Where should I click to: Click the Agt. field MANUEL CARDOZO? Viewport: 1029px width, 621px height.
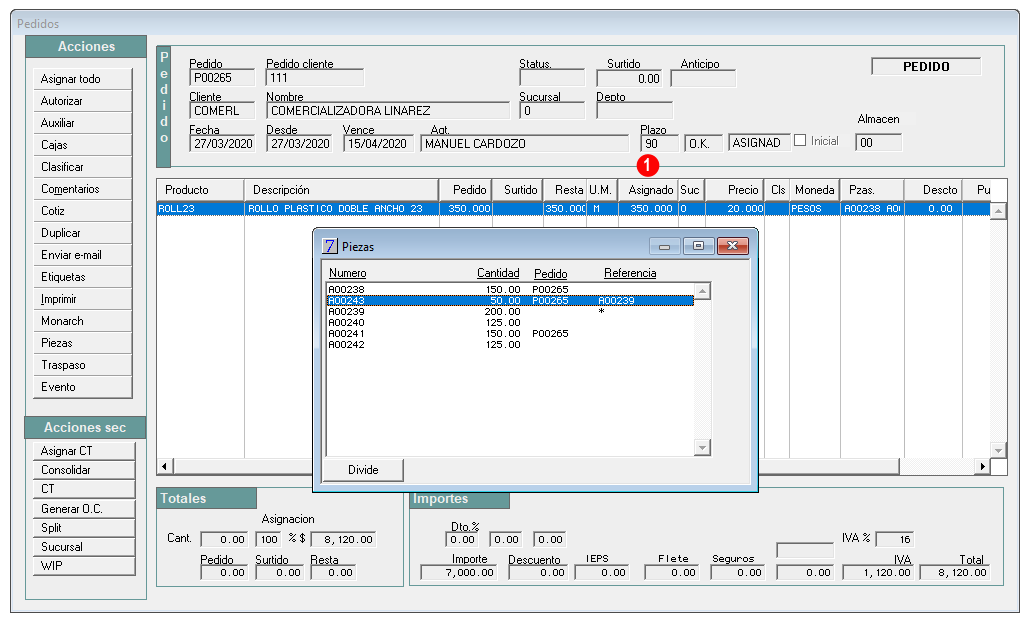(524, 144)
